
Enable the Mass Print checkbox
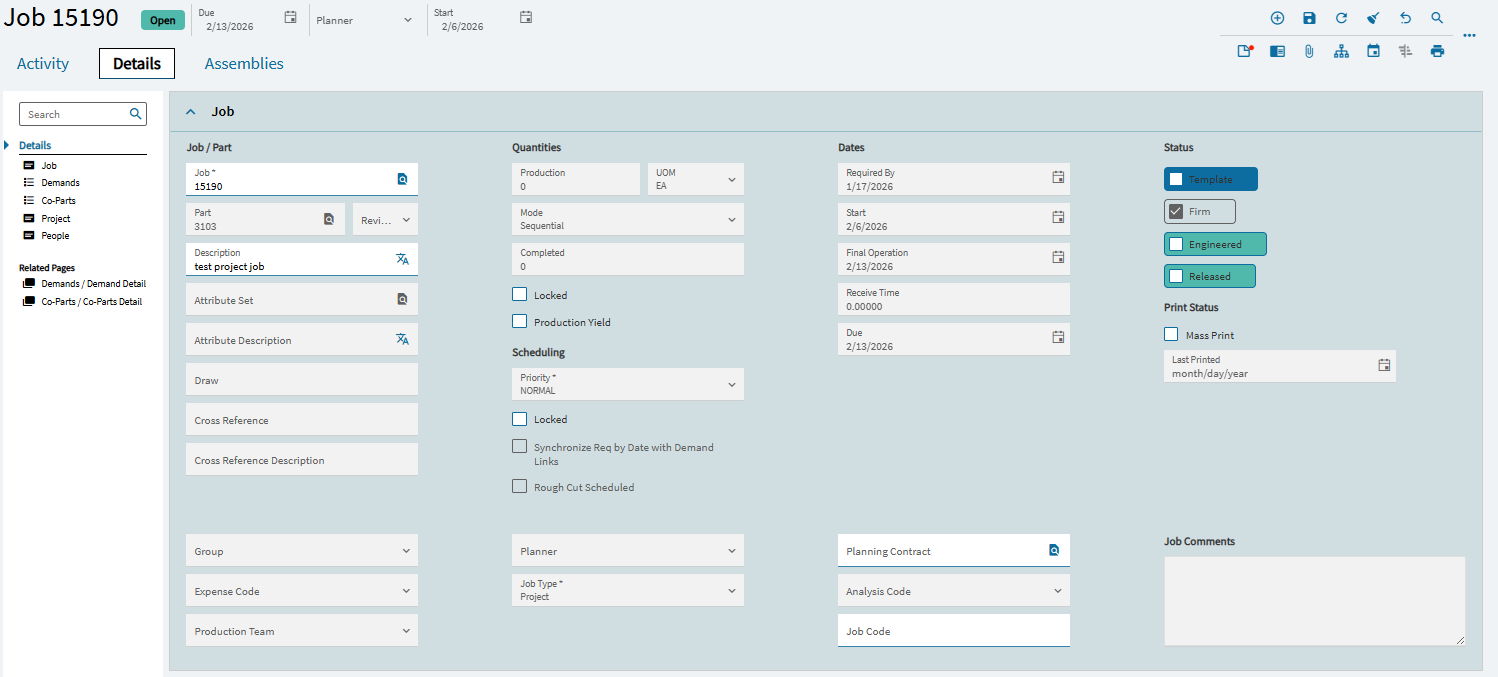click(x=1171, y=334)
